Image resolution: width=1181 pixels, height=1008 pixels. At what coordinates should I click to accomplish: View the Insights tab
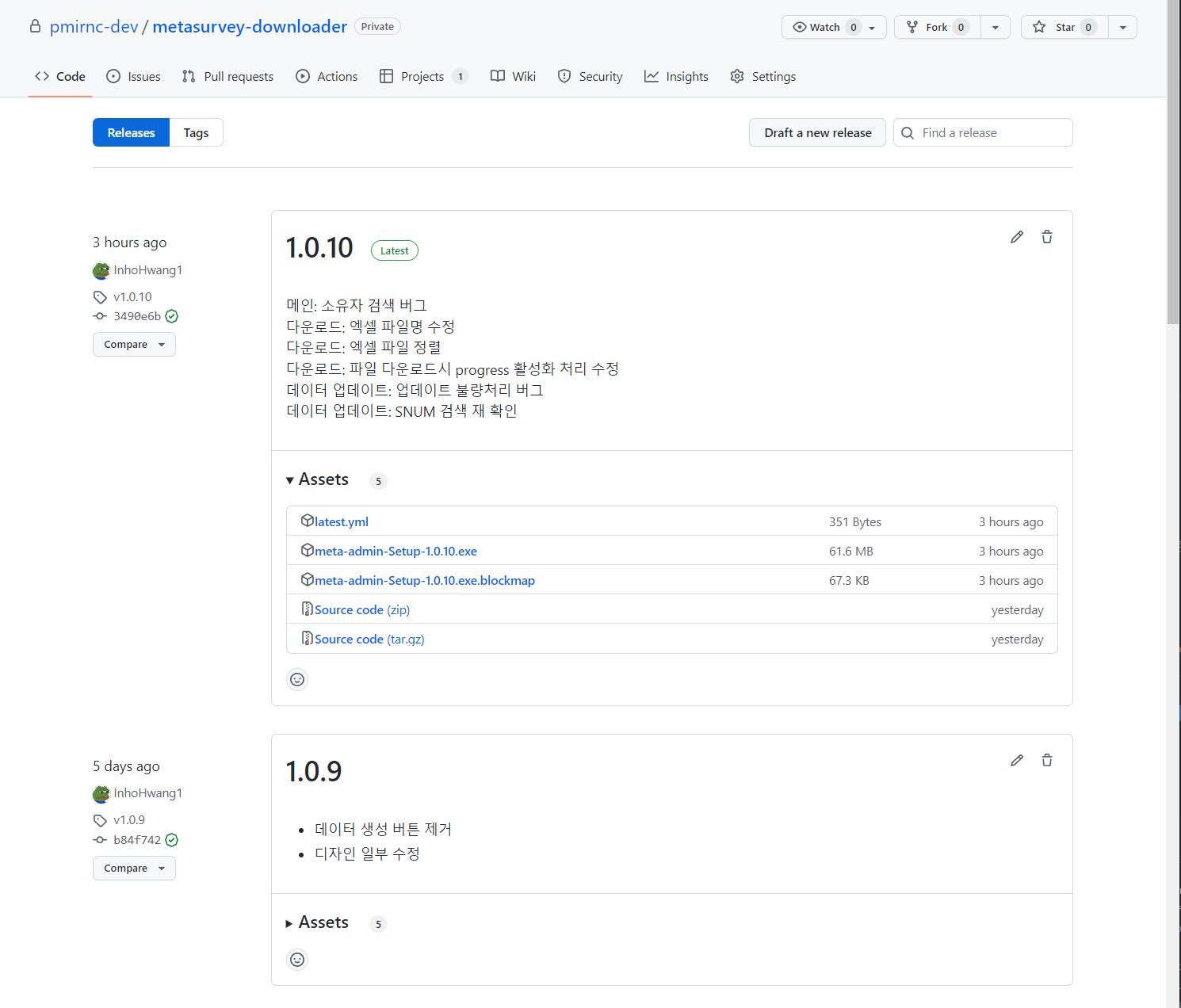[676, 76]
